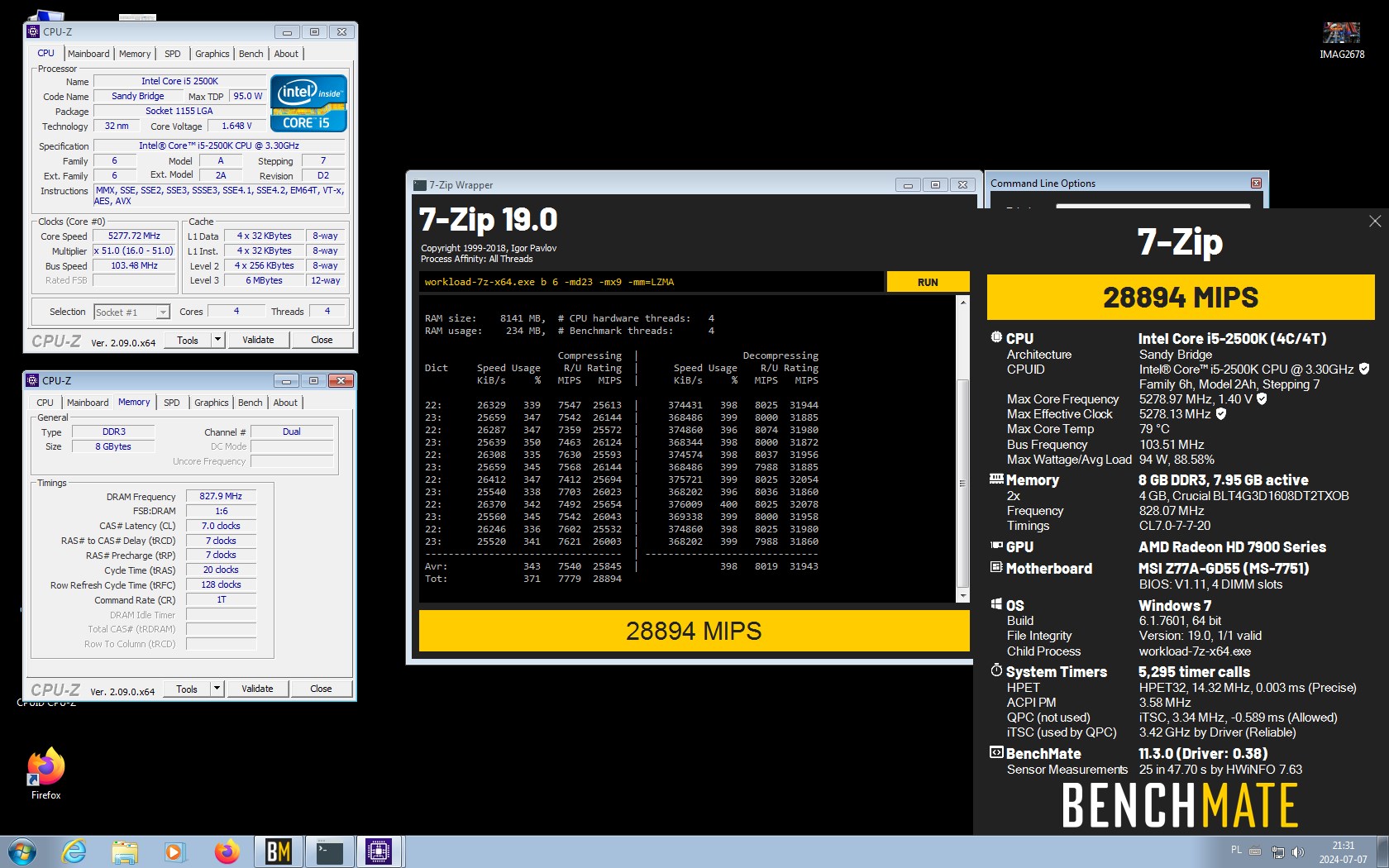The image size is (1389, 868).
Task: Click PL language indicator in tray
Action: tap(1236, 850)
